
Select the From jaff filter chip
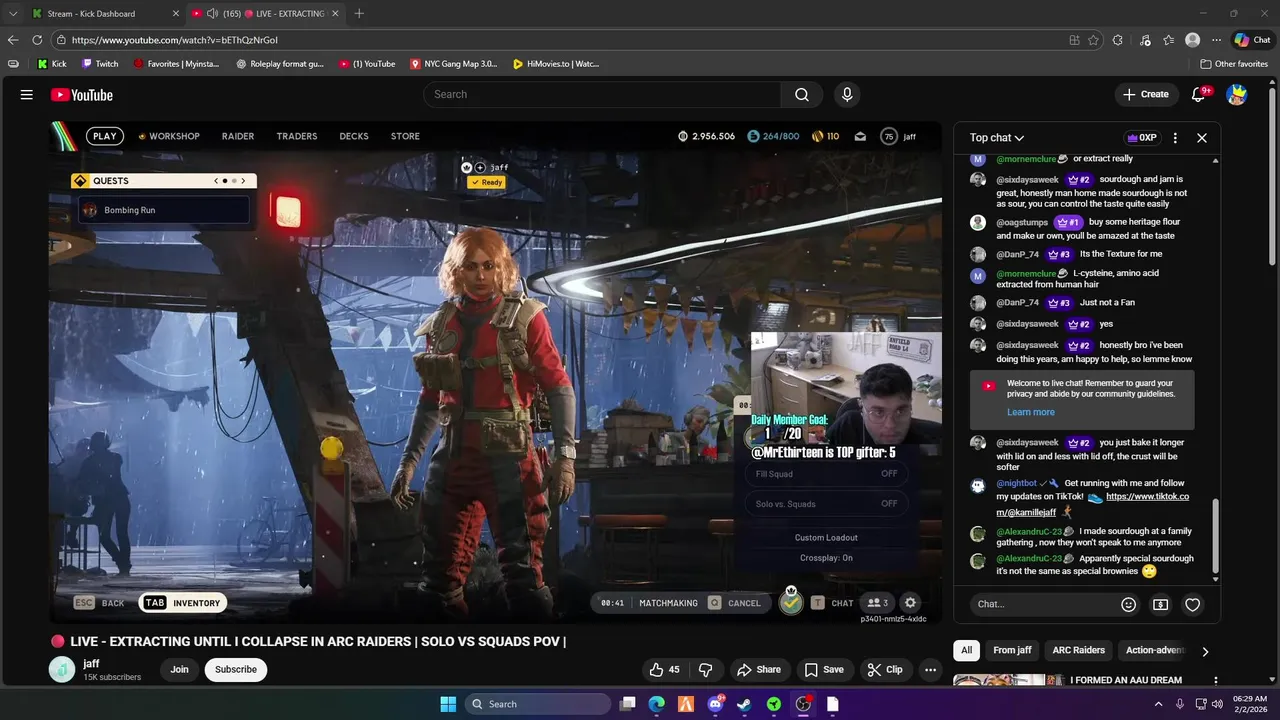[x=1012, y=650]
